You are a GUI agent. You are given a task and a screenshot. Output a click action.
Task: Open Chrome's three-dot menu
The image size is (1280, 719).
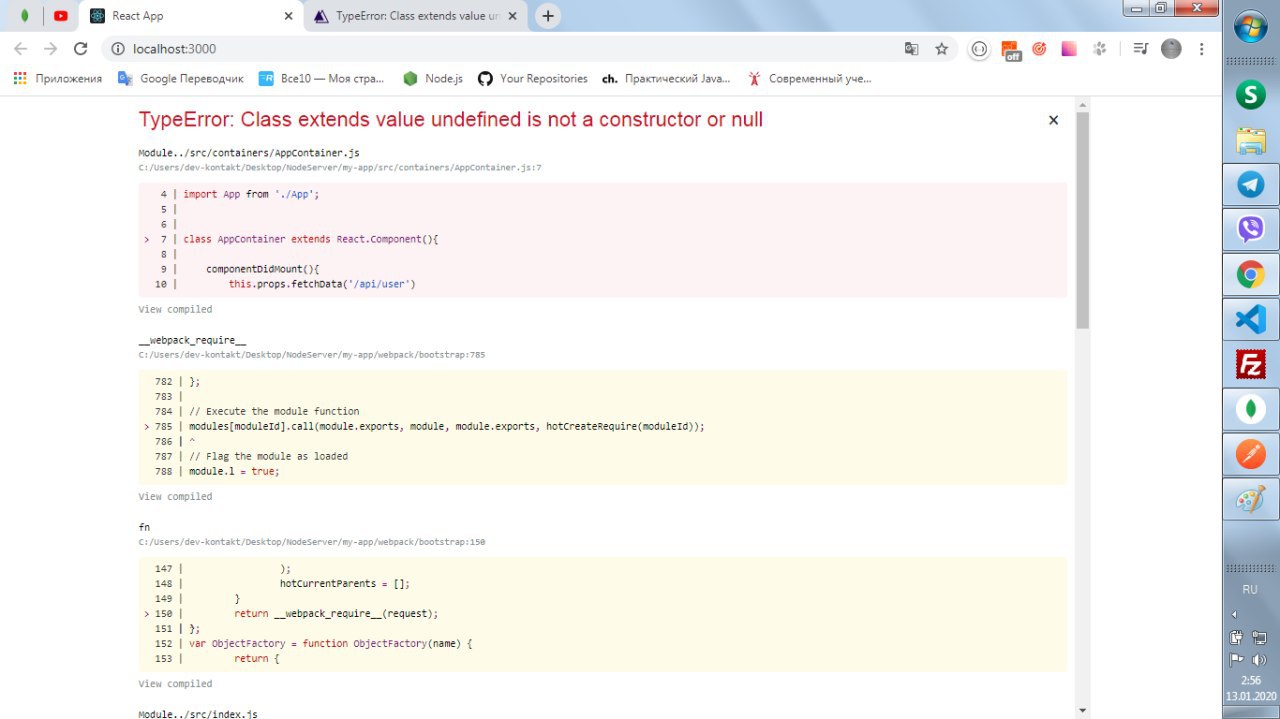click(x=1201, y=49)
